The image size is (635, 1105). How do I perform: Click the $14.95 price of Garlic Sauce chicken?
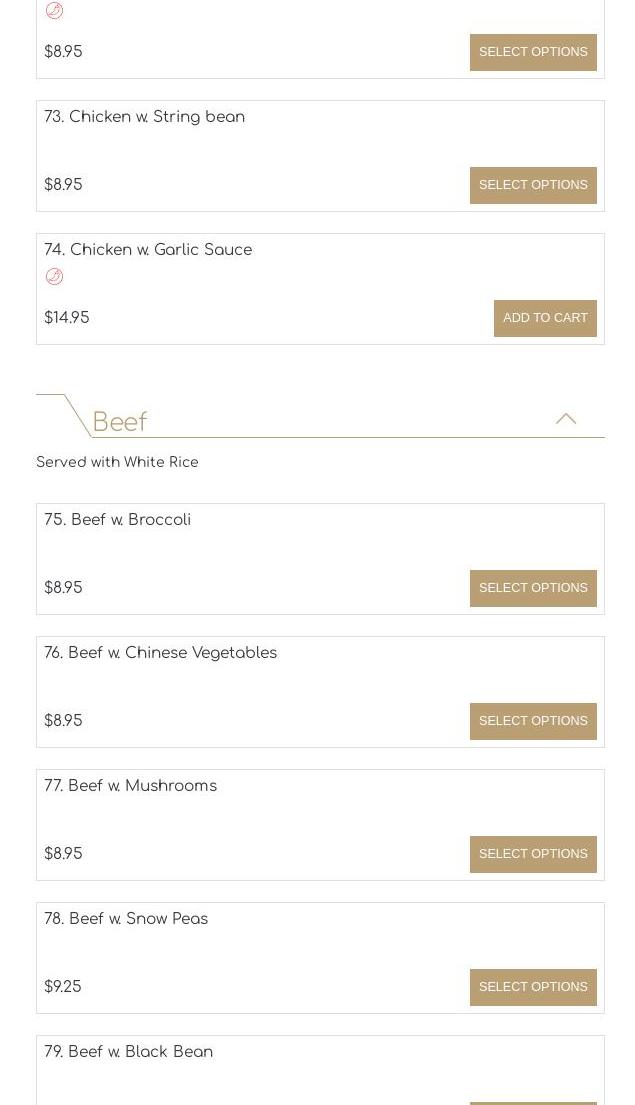coord(67,317)
